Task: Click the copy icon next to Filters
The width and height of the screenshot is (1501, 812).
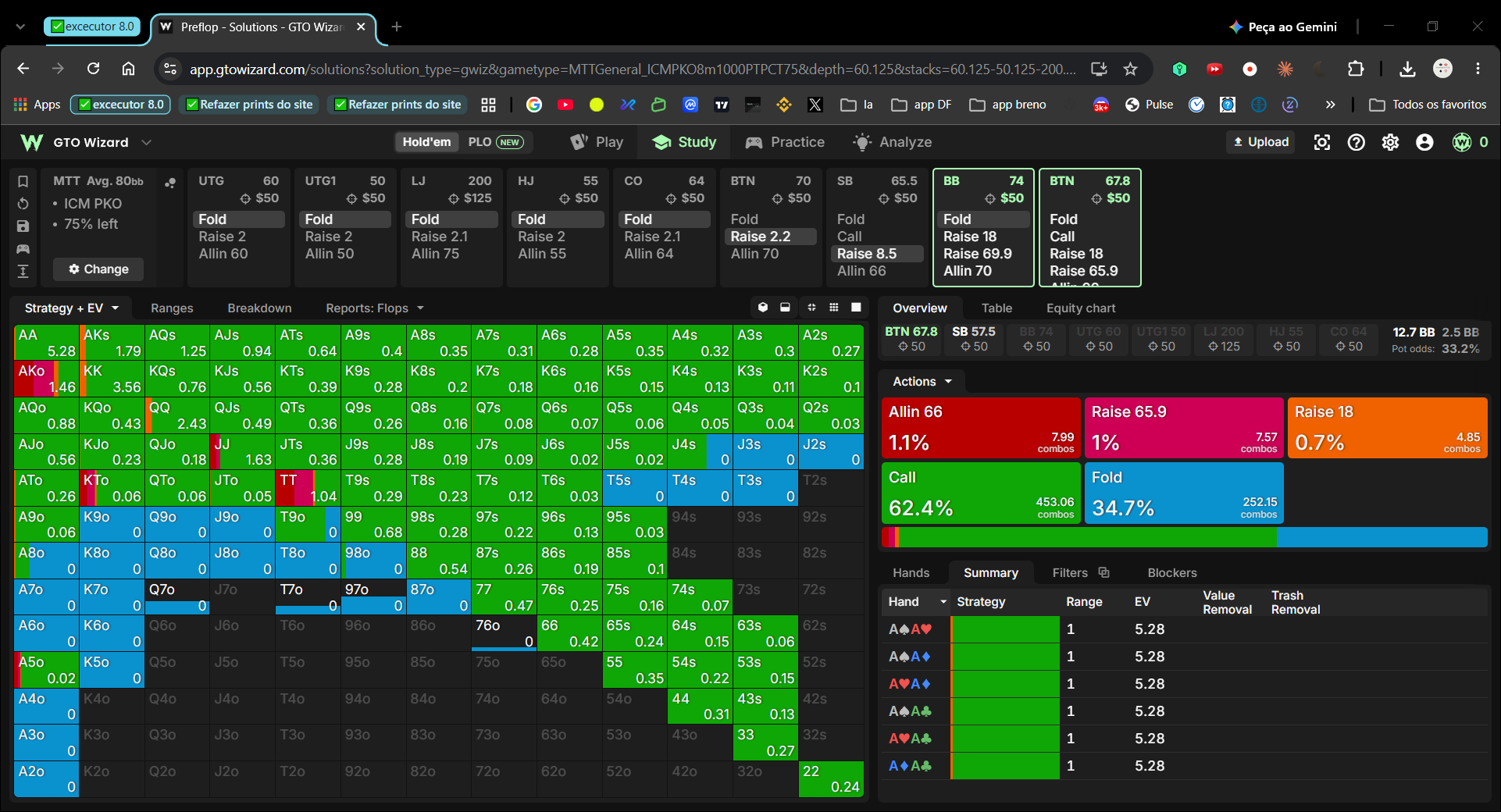Action: (x=1104, y=572)
